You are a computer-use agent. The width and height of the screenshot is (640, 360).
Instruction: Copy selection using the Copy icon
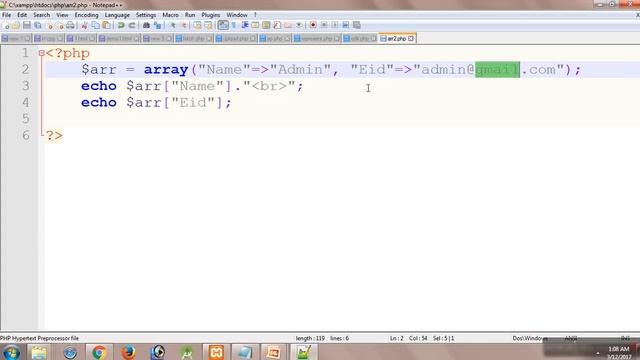96,25
